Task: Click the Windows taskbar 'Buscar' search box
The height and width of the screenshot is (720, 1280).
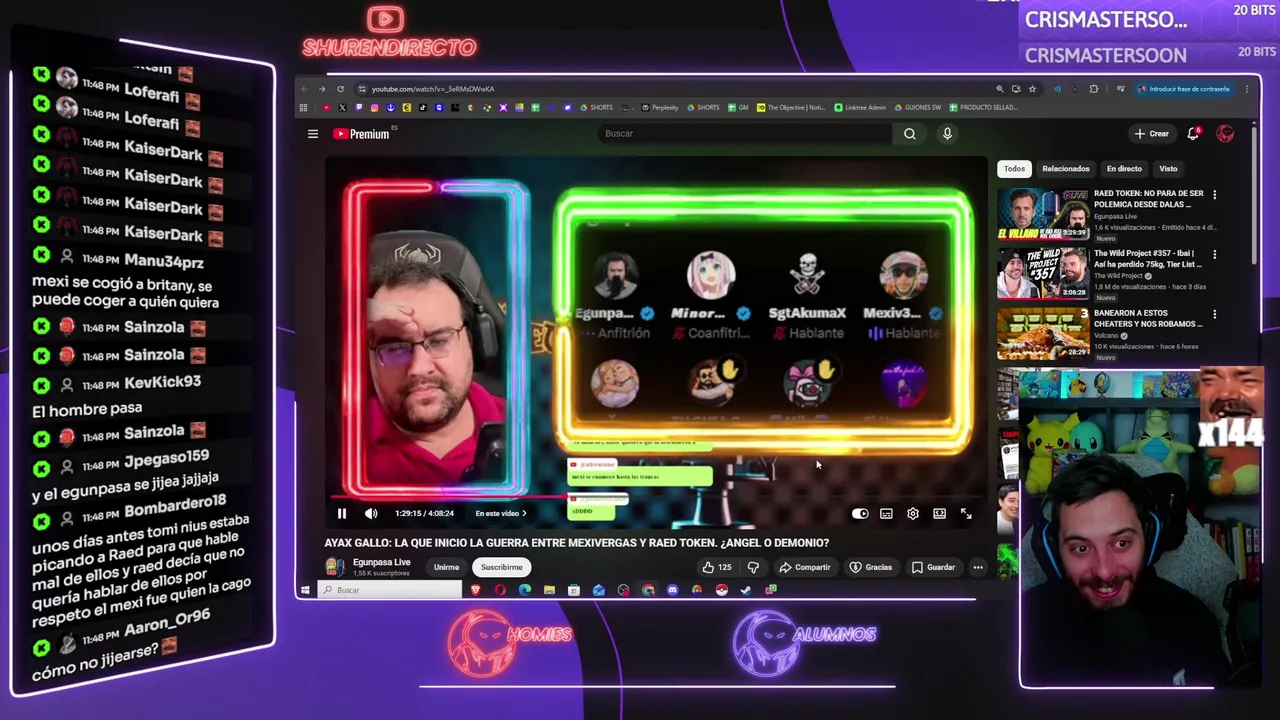Action: coord(390,590)
